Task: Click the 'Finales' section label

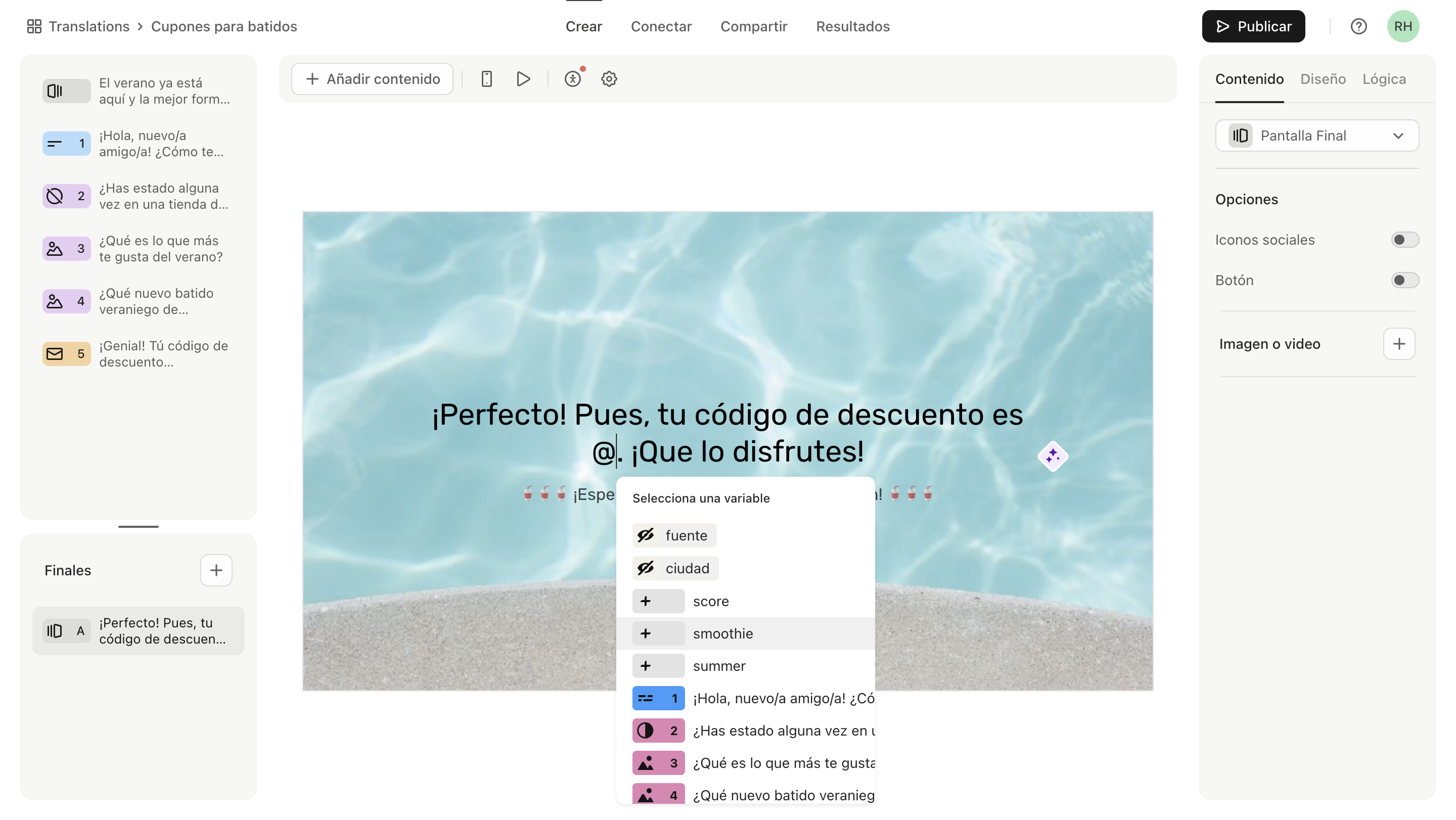Action: 67,570
